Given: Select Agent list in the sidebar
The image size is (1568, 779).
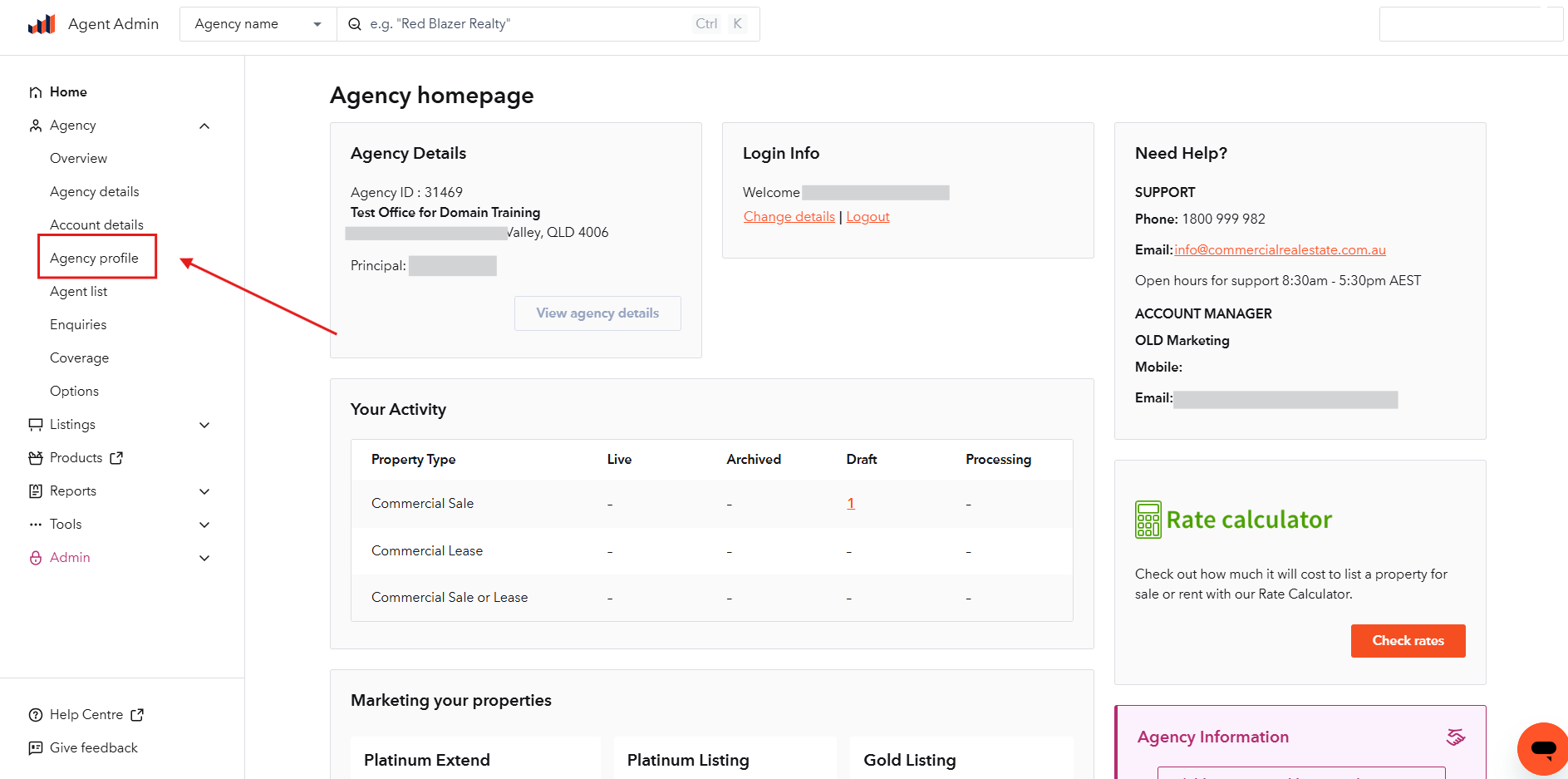Looking at the screenshot, I should pos(78,292).
